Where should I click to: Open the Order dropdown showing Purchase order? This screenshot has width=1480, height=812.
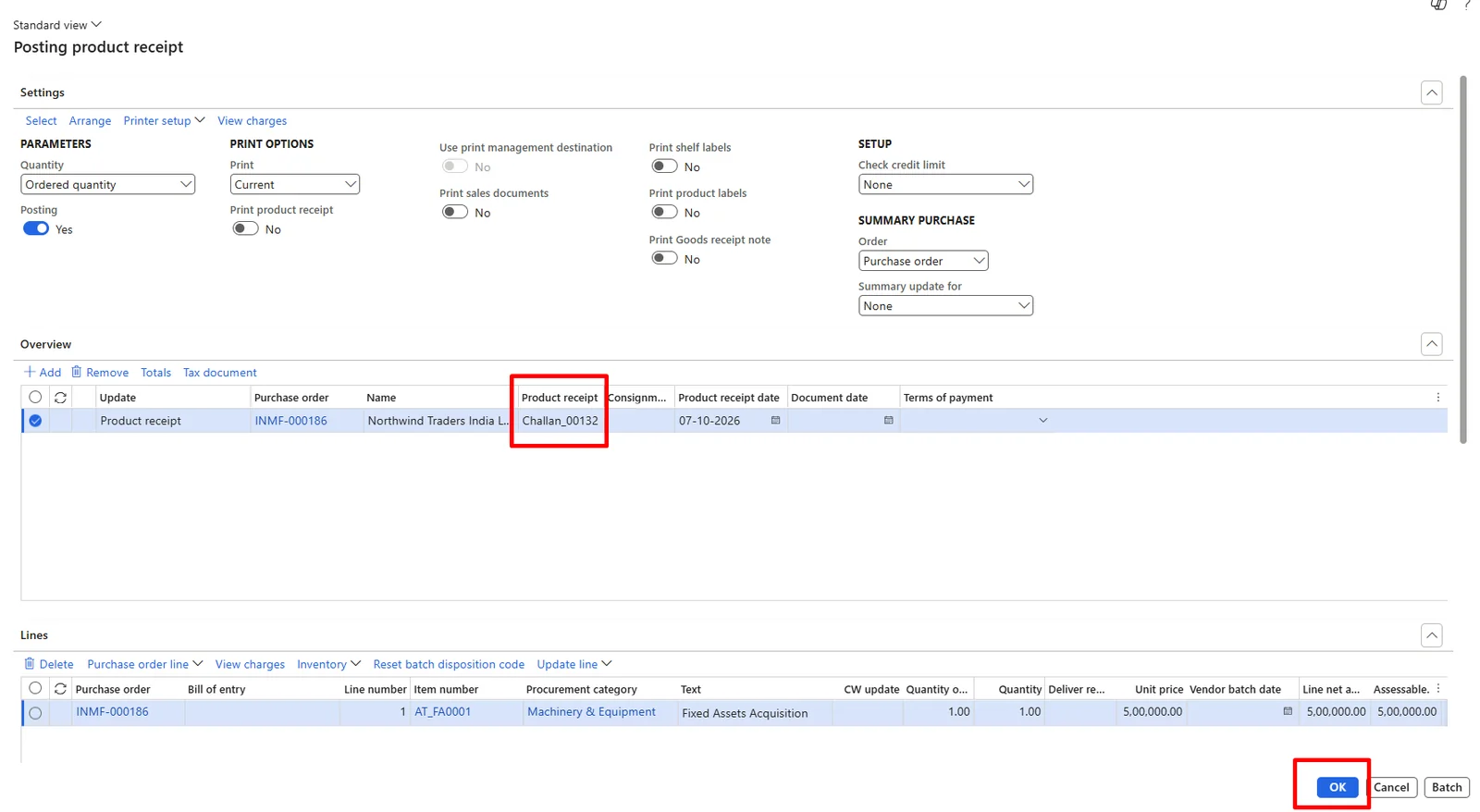[x=923, y=261]
